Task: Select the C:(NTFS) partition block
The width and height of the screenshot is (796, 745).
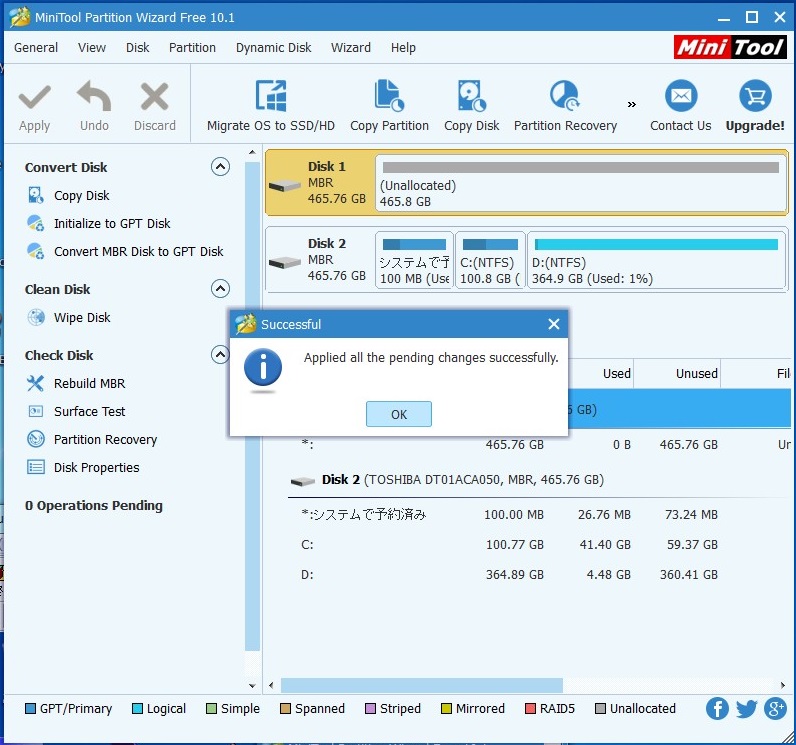Action: click(x=490, y=260)
